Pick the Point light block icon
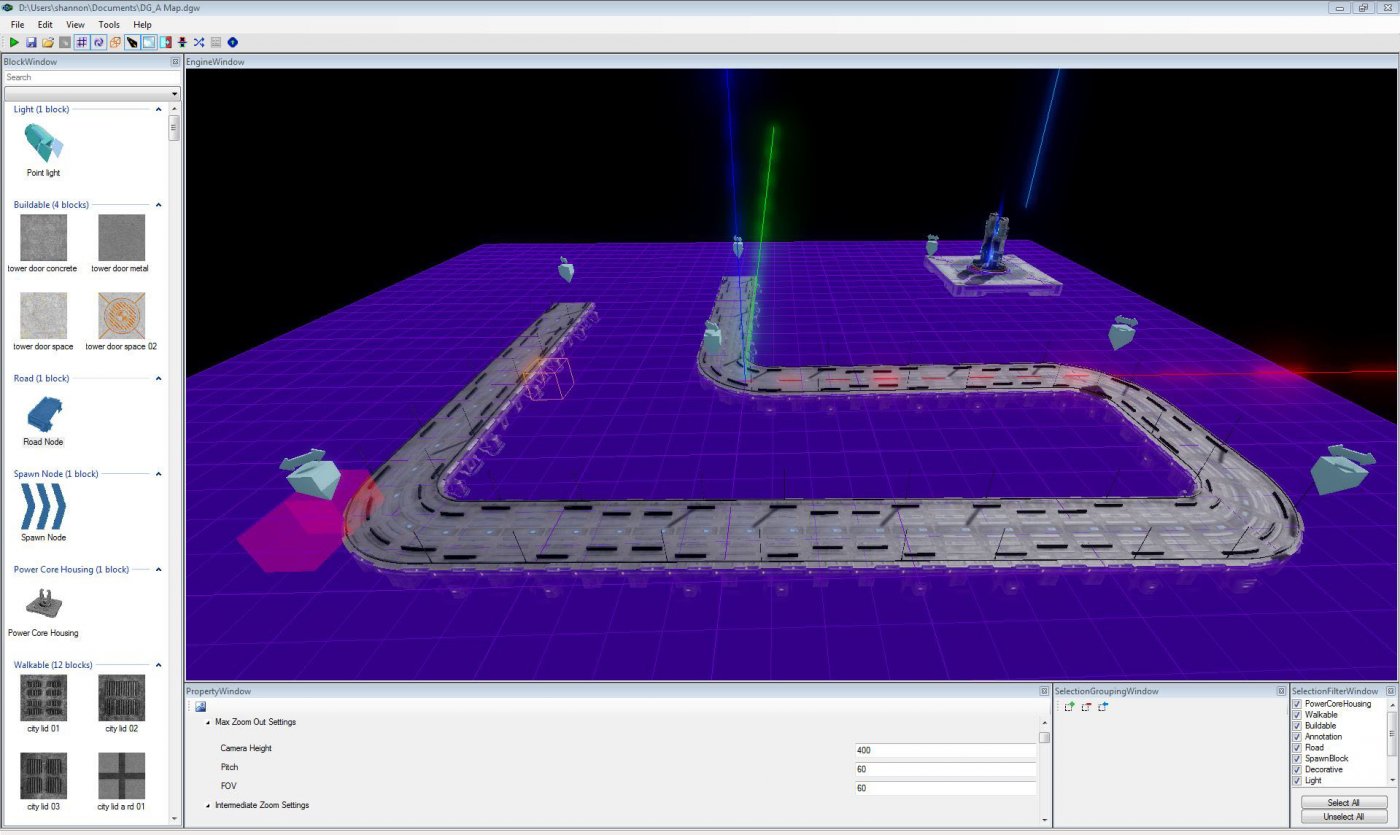The height and width of the screenshot is (835, 1400). coord(43,145)
